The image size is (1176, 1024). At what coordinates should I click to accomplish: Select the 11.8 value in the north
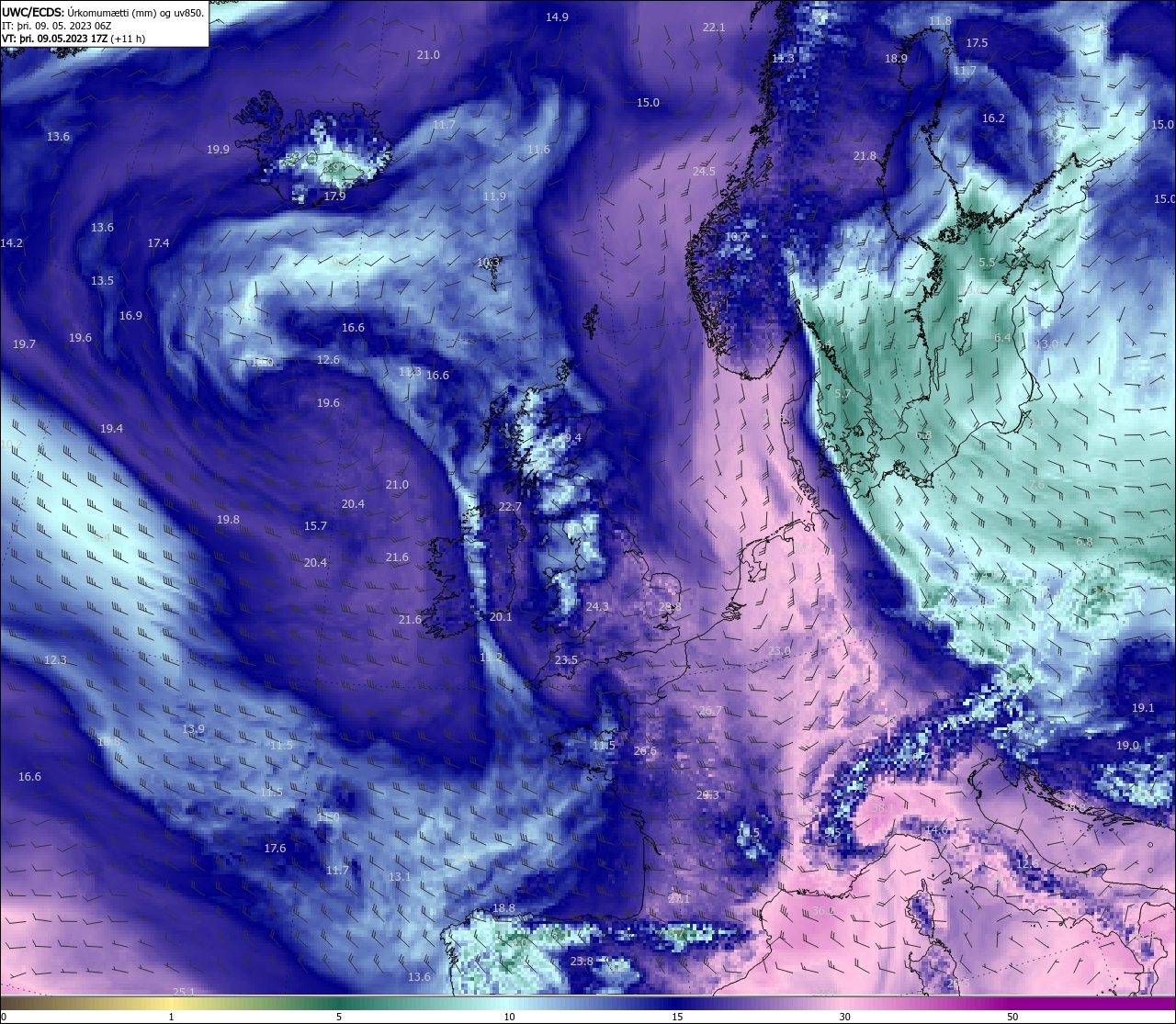(x=940, y=21)
